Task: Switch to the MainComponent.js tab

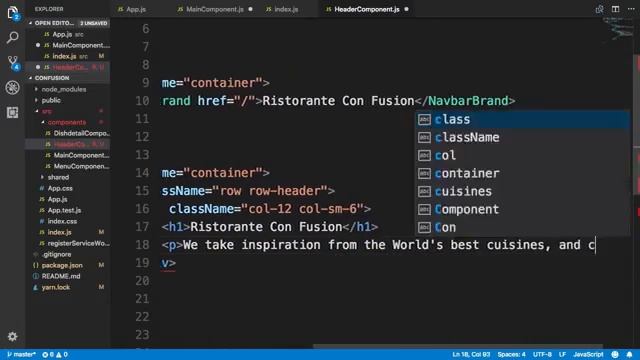Action: click(x=215, y=9)
